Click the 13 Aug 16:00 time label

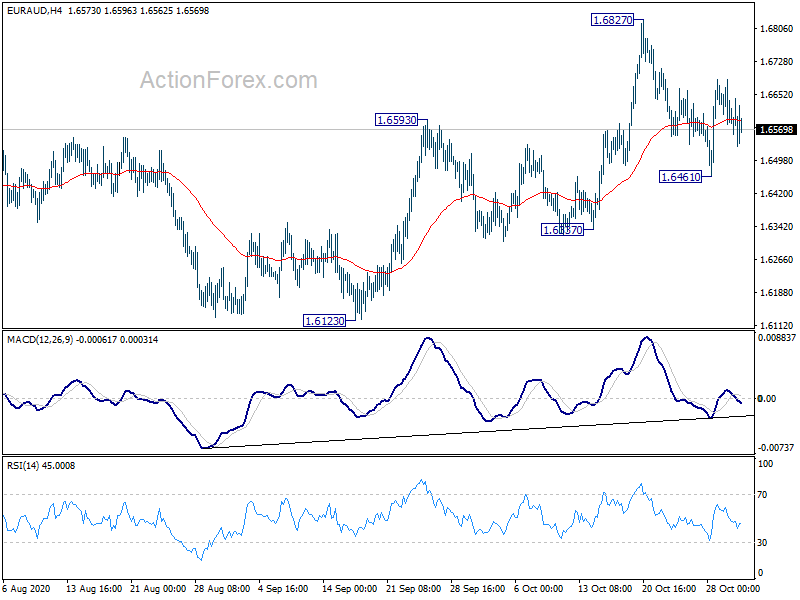(x=94, y=589)
